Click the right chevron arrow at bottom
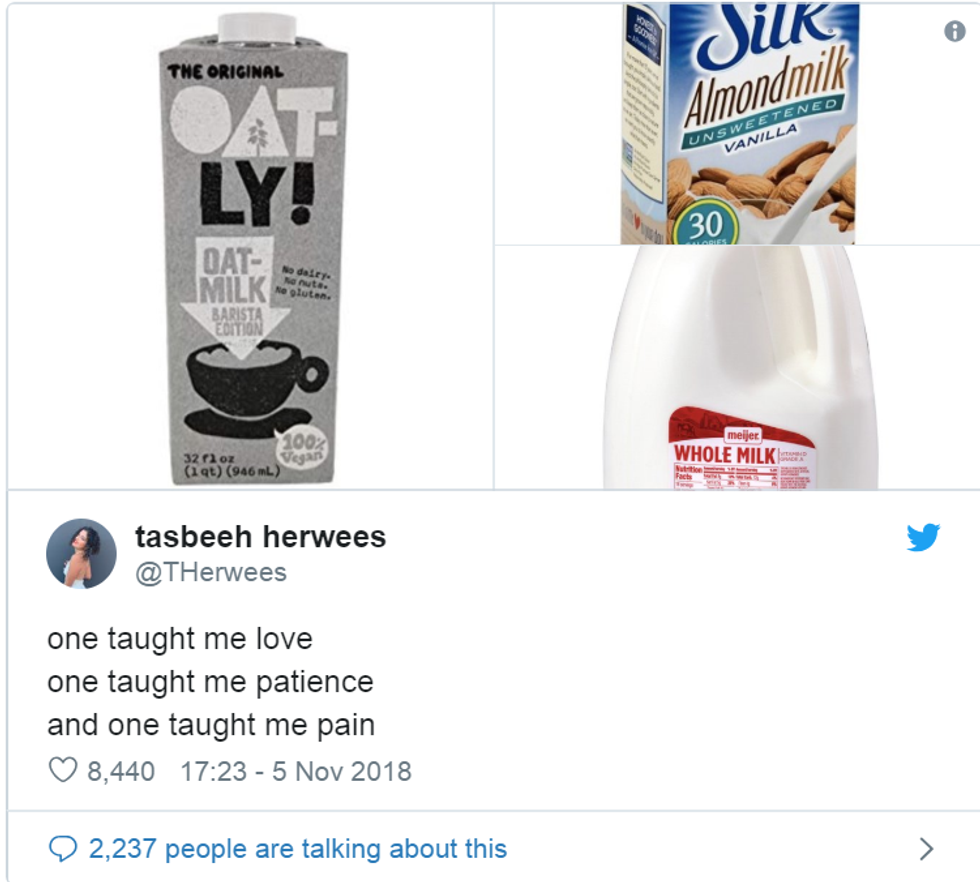The height and width of the screenshot is (882, 980). tap(927, 849)
